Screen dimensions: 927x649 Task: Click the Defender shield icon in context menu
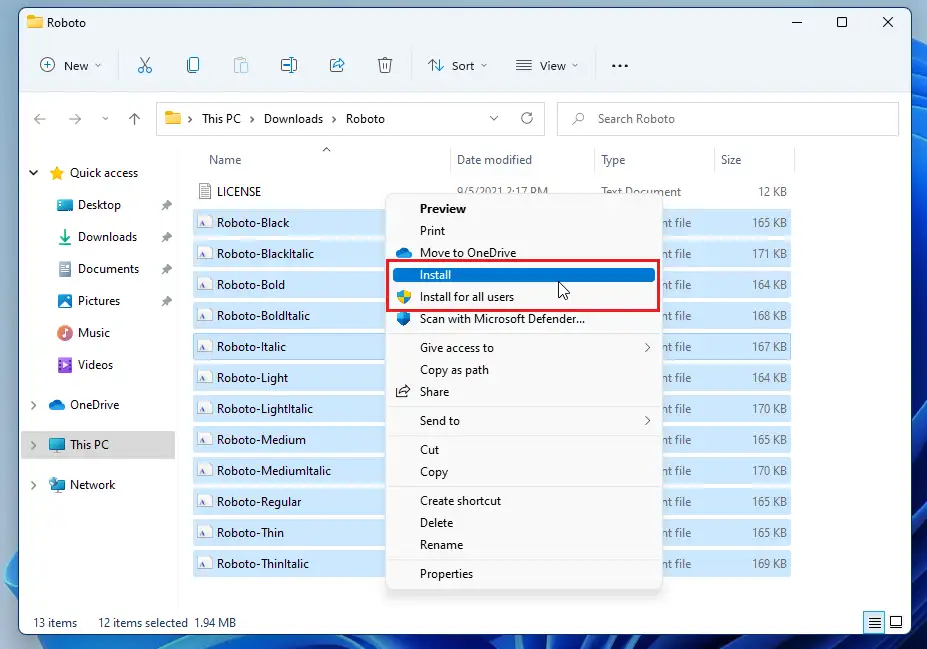click(x=403, y=319)
